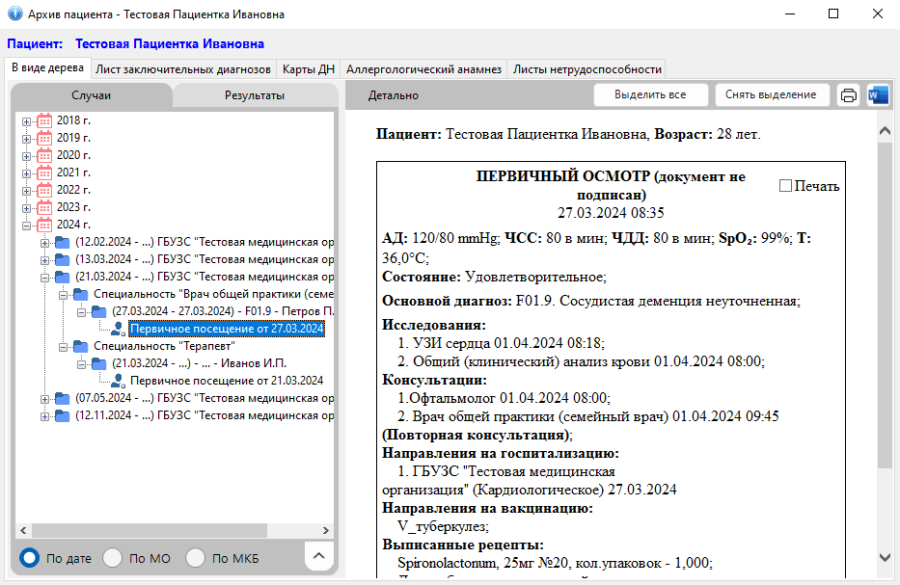Image resolution: width=900 pixels, height=585 pixels.
Task: Click the document scrollbar down arrow
Action: [x=885, y=557]
